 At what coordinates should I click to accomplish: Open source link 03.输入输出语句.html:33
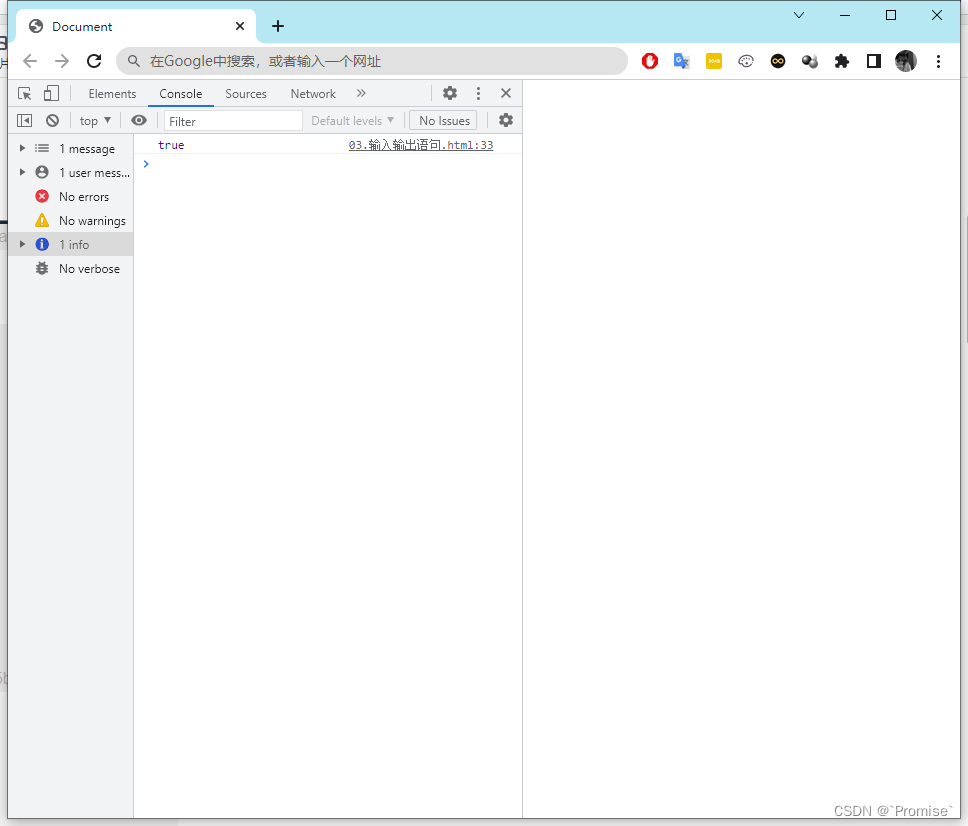pos(421,145)
